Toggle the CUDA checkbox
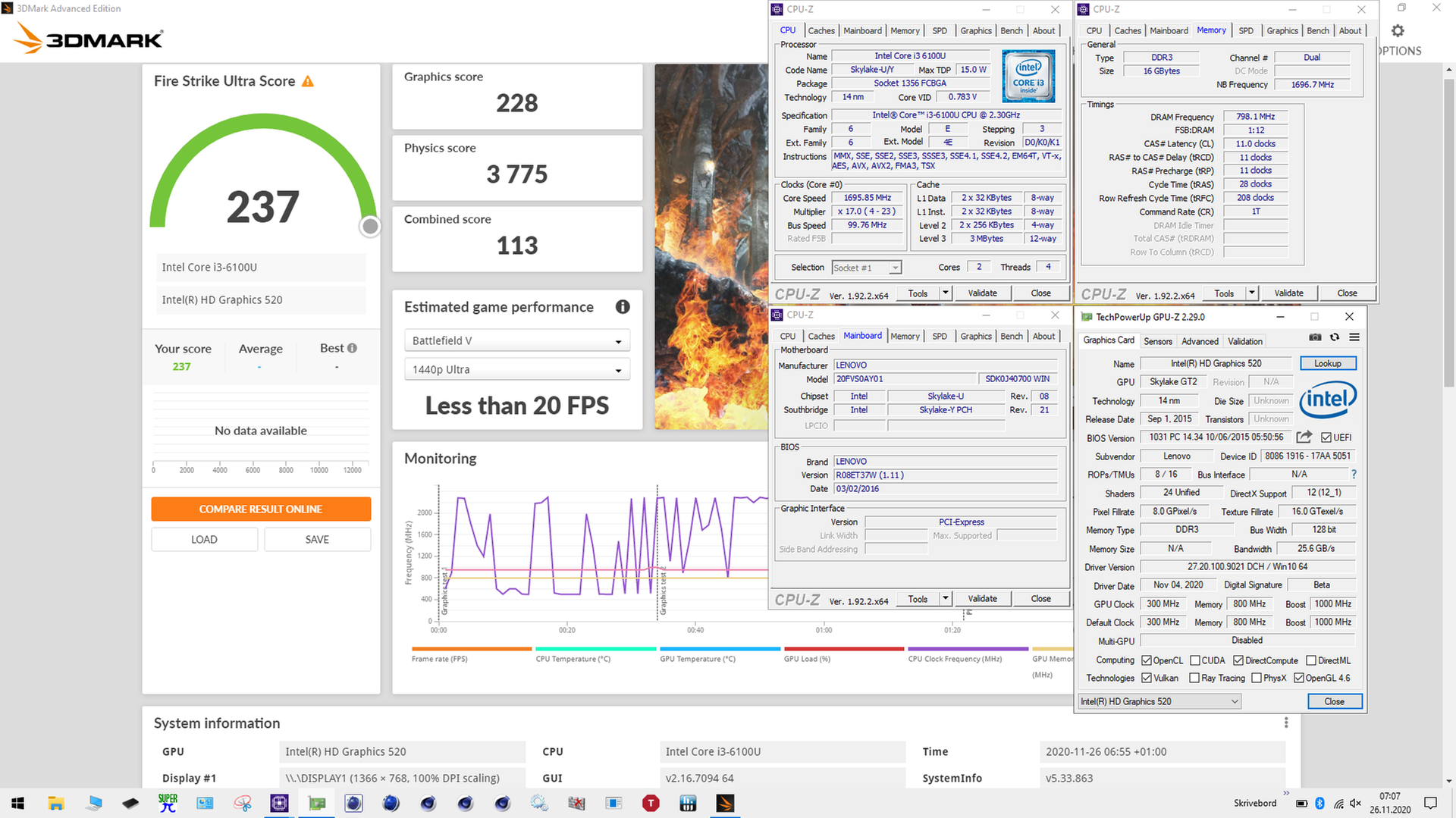 click(1195, 660)
